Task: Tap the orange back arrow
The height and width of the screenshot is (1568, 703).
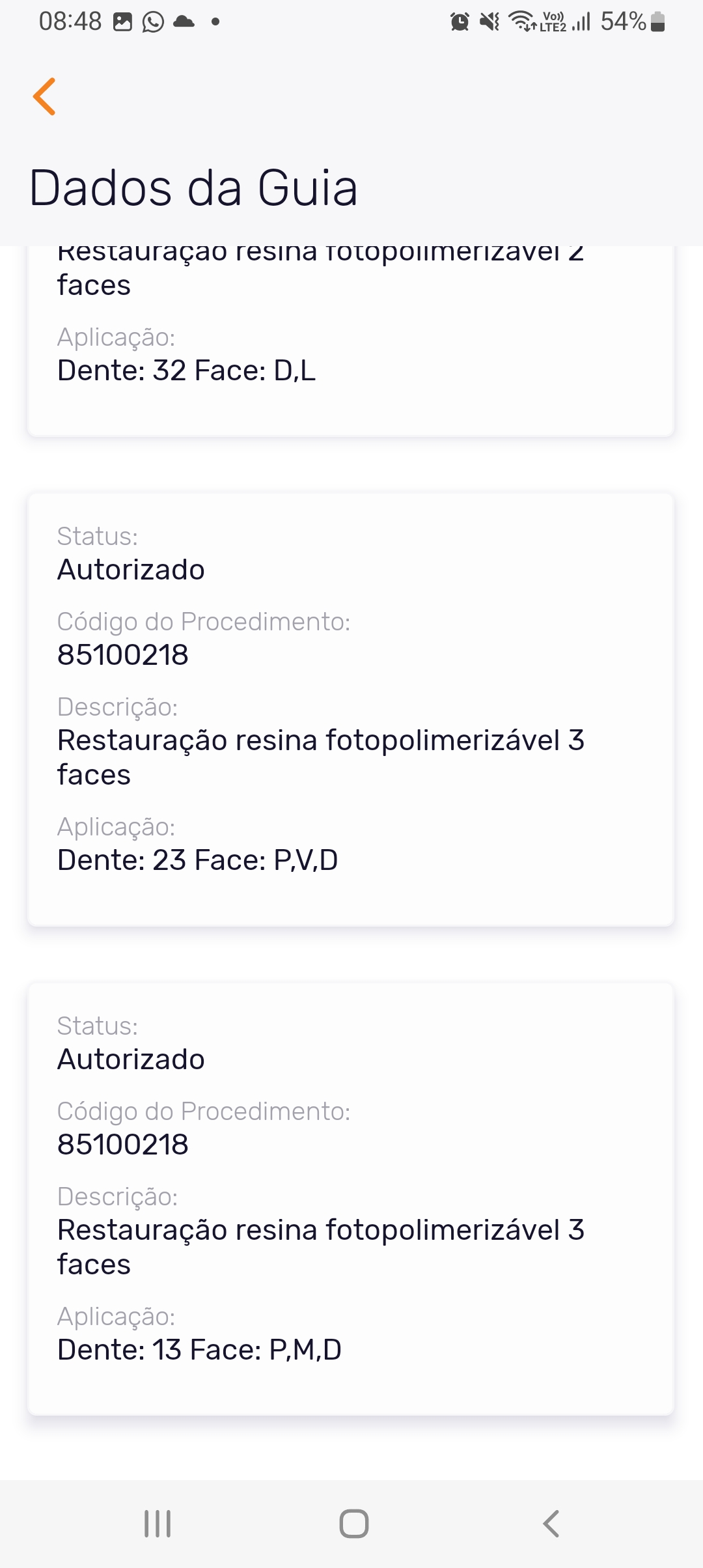Action: click(45, 96)
